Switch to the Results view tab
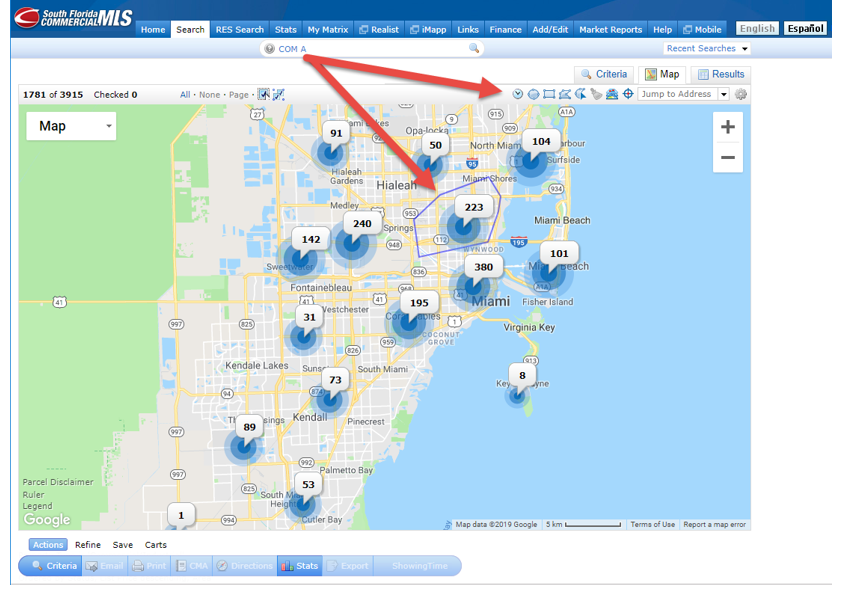Image resolution: width=844 pixels, height=593 pixels. coord(721,74)
